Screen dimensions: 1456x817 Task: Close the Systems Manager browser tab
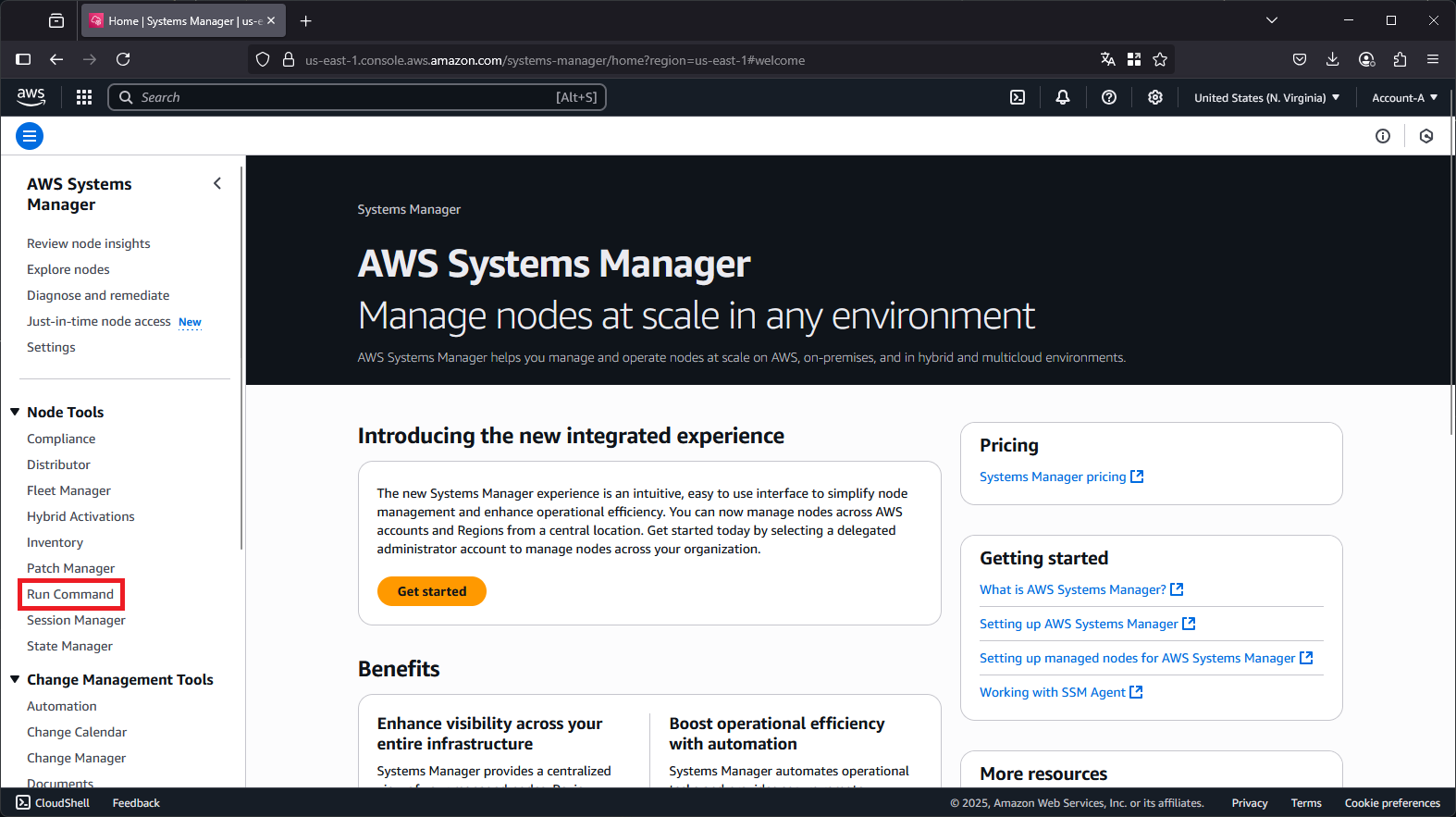pyautogui.click(x=271, y=20)
